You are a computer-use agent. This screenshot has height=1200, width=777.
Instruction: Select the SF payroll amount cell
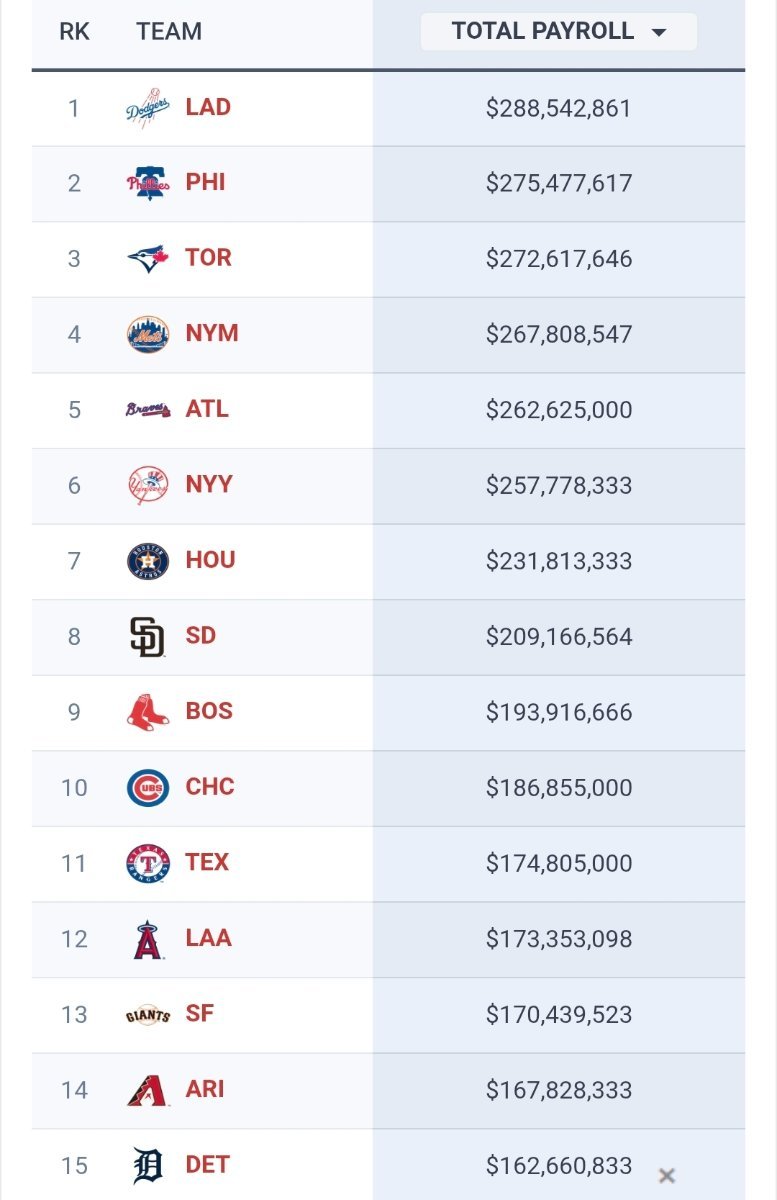559,1015
